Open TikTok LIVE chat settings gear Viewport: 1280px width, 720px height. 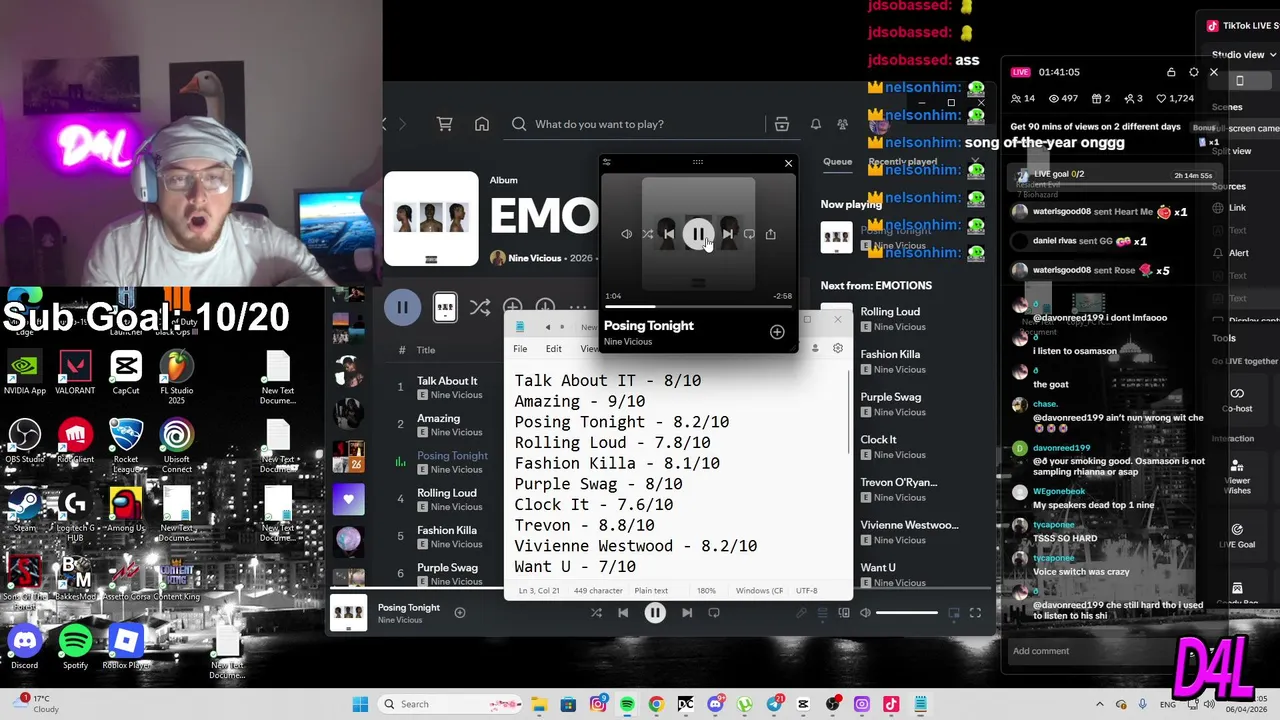point(1193,72)
